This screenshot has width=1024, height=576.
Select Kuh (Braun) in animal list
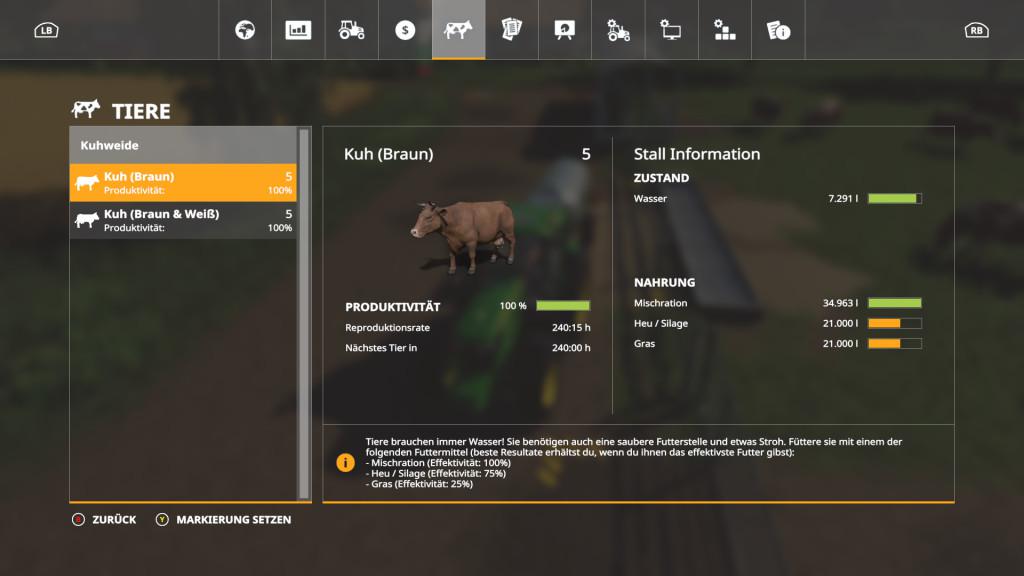183,183
